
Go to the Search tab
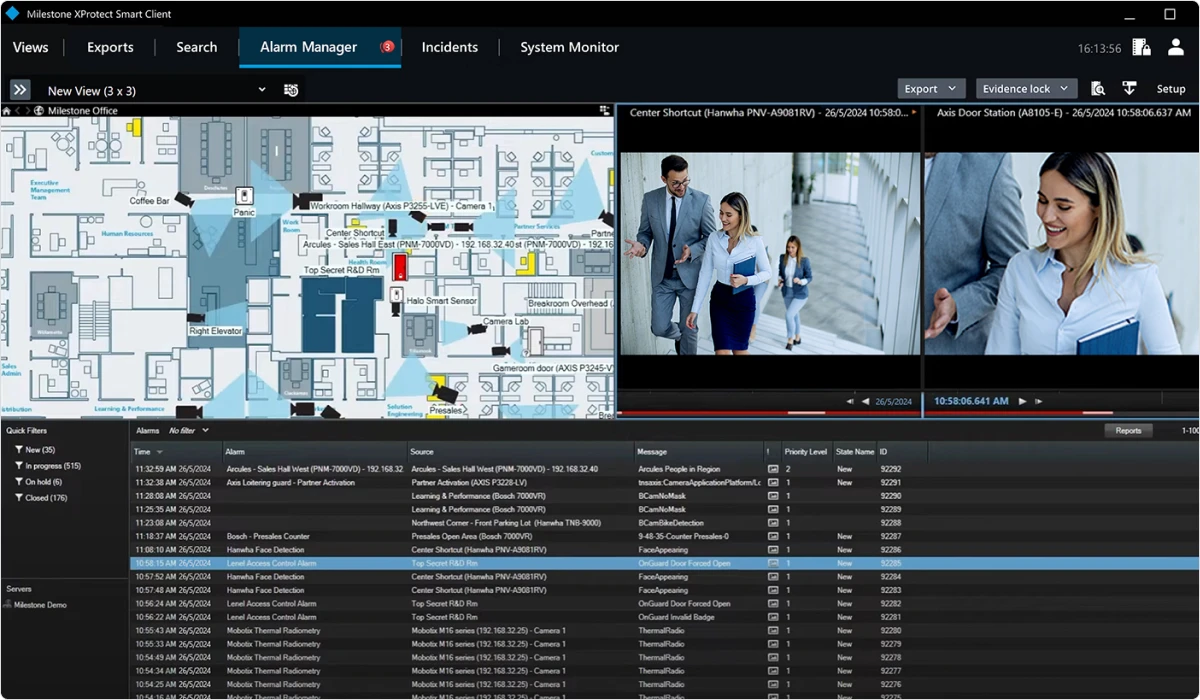click(197, 47)
